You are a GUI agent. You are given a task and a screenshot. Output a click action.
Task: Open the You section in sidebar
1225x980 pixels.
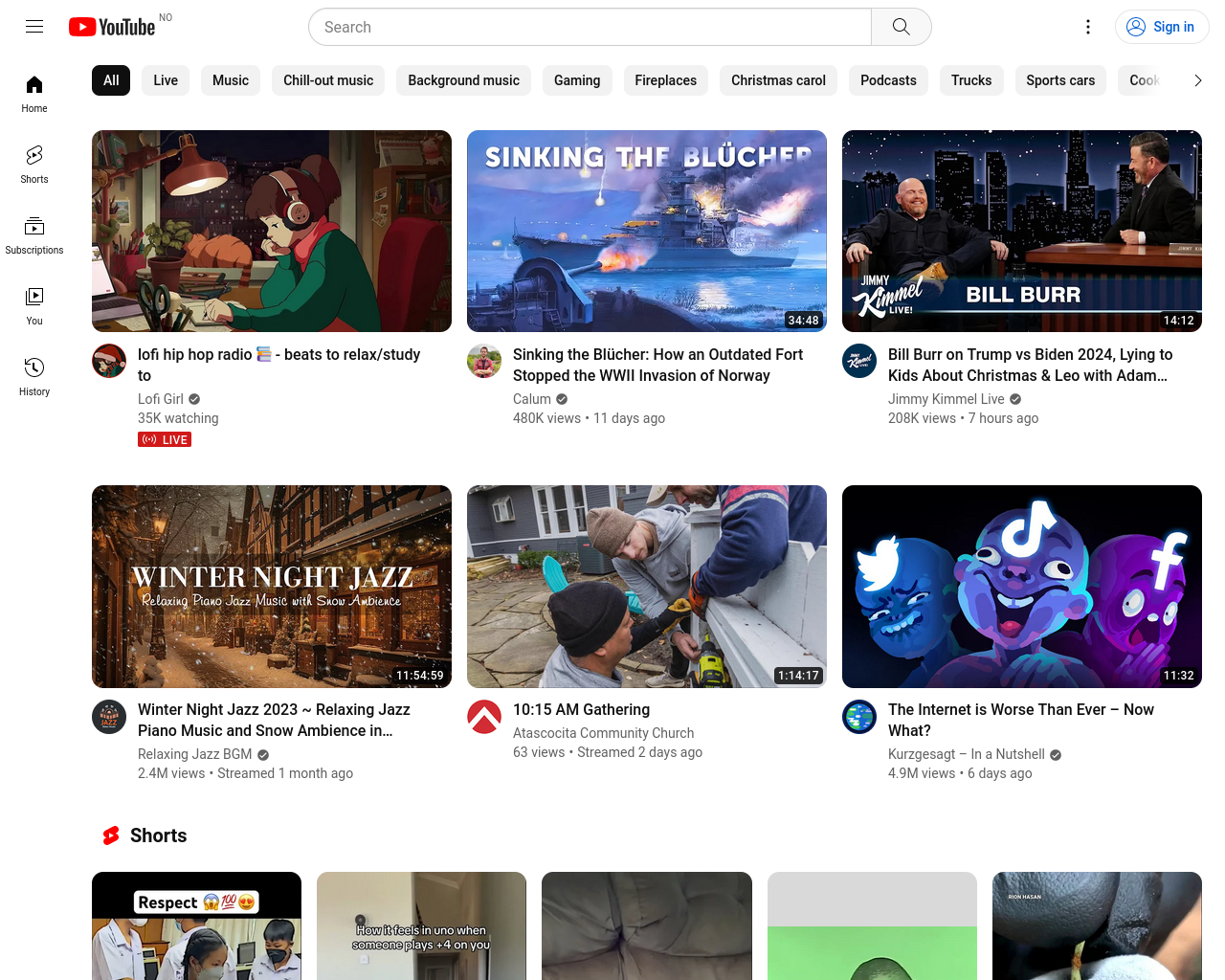pos(34,307)
